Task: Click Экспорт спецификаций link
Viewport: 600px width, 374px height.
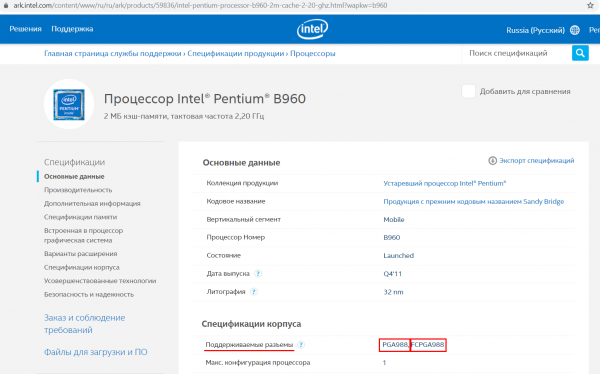Action: pos(536,160)
